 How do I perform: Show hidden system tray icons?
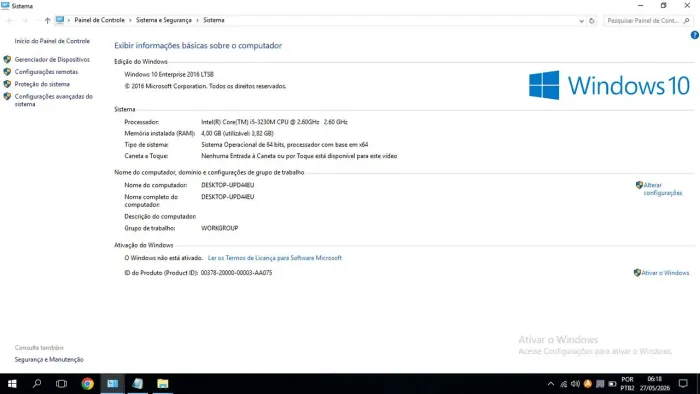[x=551, y=384]
